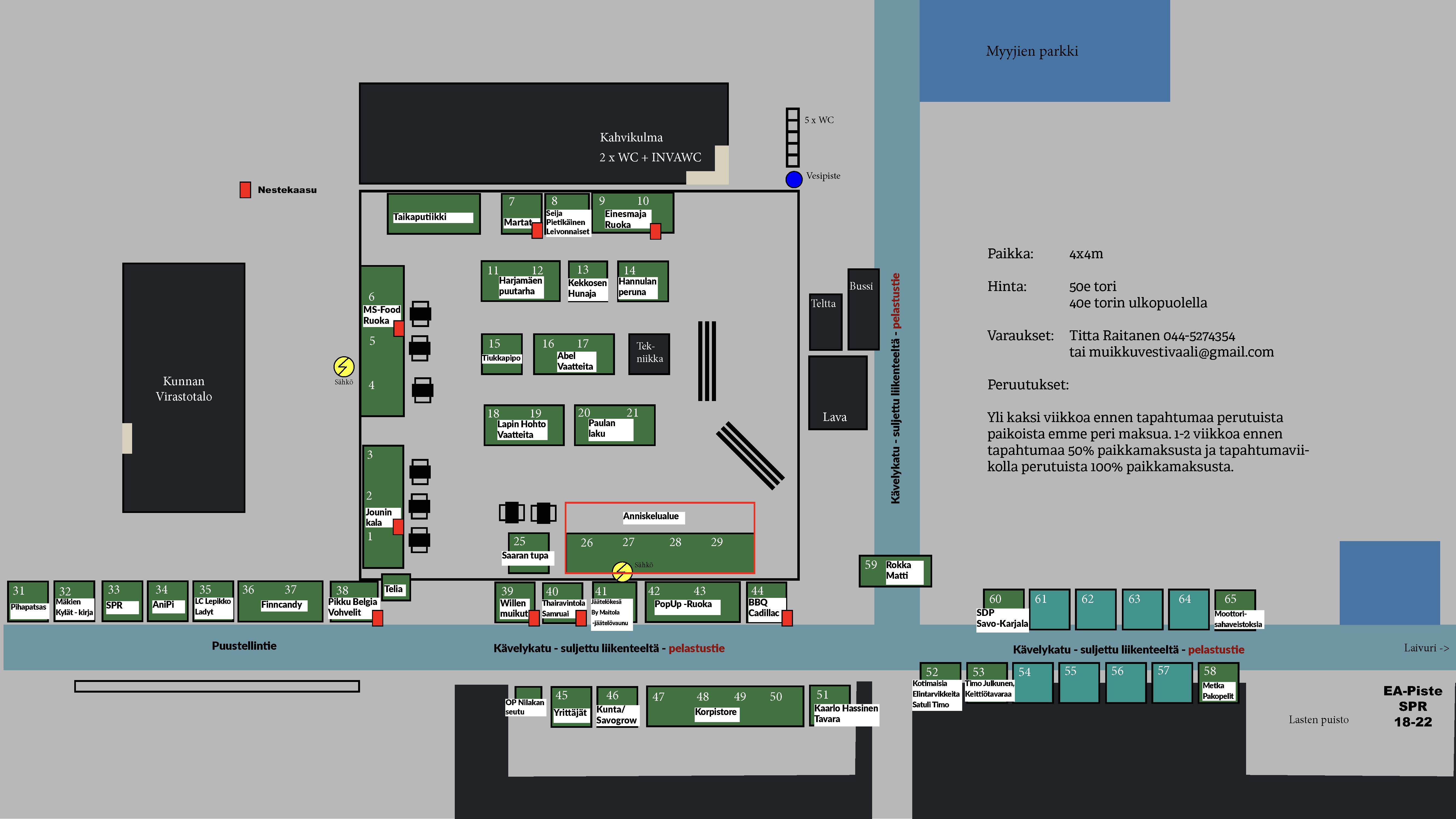This screenshot has width=1456, height=819.
Task: Click the Anniskelualue label
Action: [651, 516]
